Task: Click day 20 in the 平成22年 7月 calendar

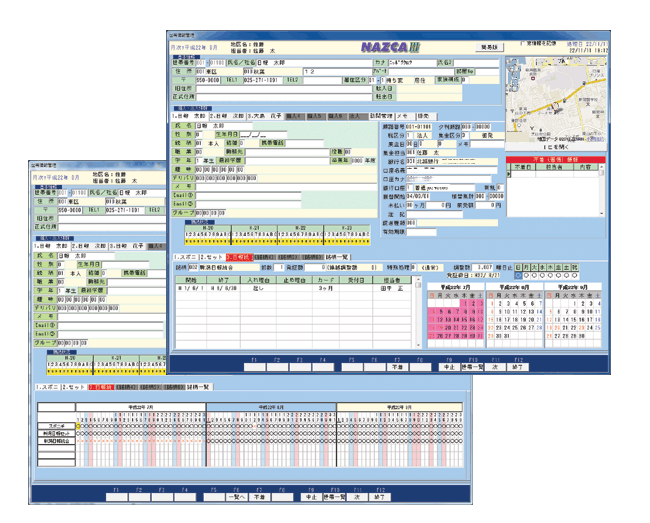Action: [448, 327]
